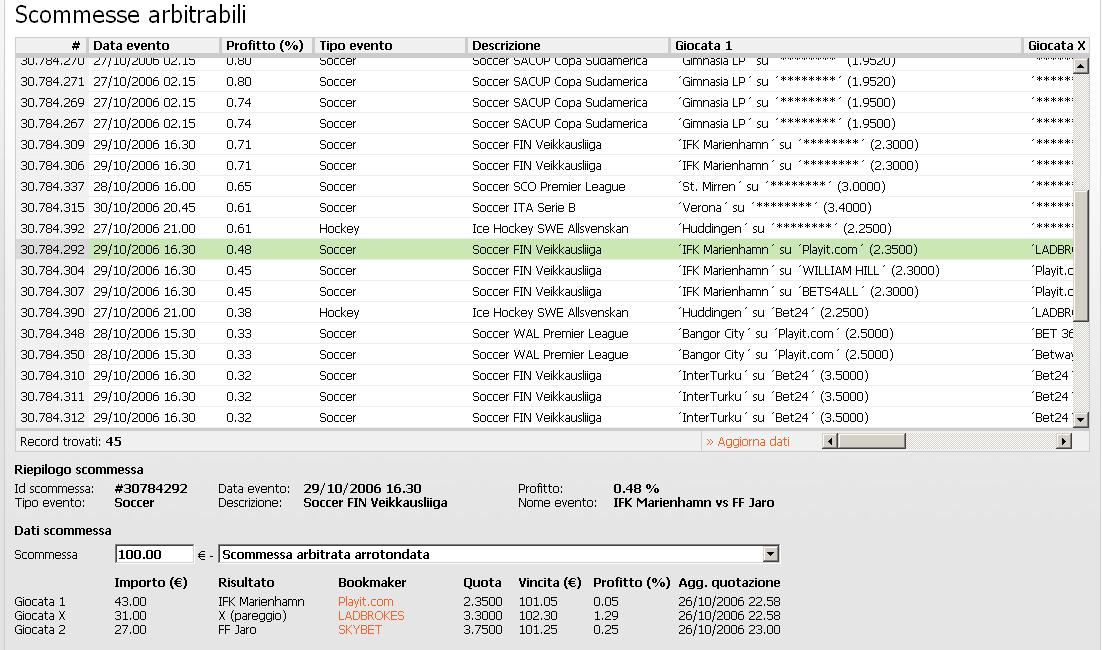Click the 'Huddingen' su 'Bet24' (2.2500) cell
This screenshot has height=650, width=1102.
click(x=773, y=313)
